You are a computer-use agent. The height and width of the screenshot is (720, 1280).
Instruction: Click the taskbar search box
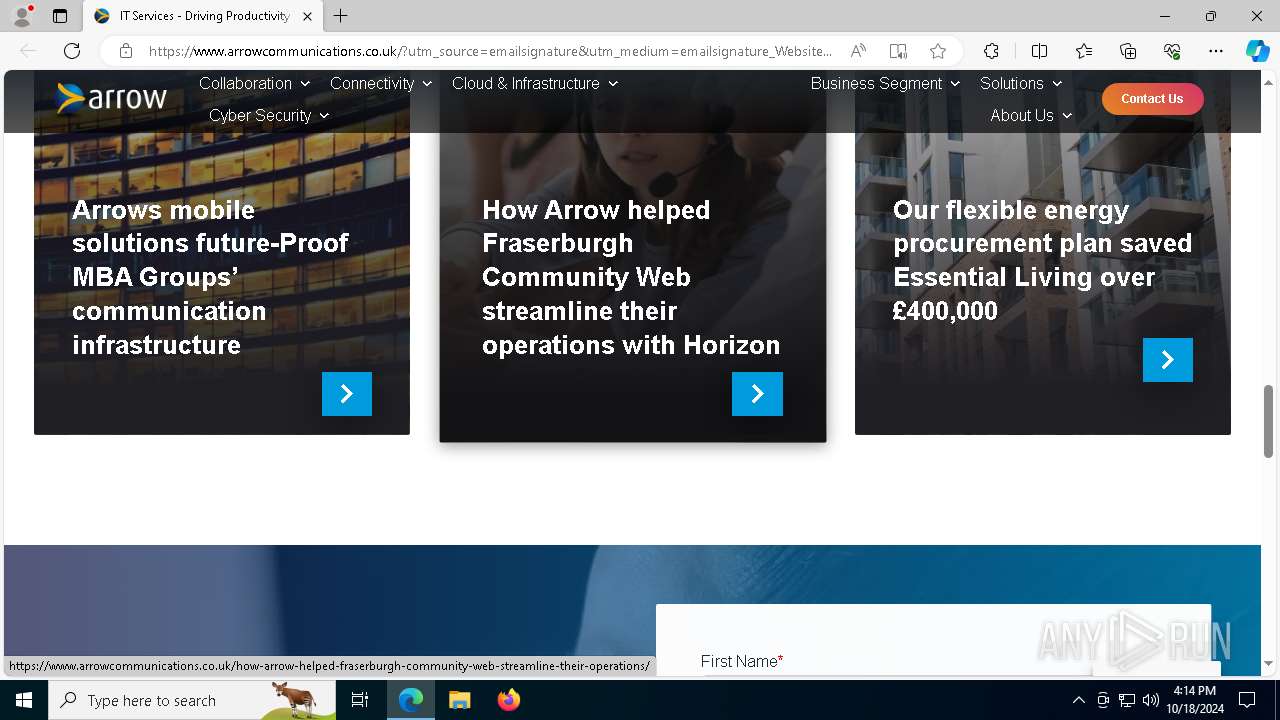[192, 700]
